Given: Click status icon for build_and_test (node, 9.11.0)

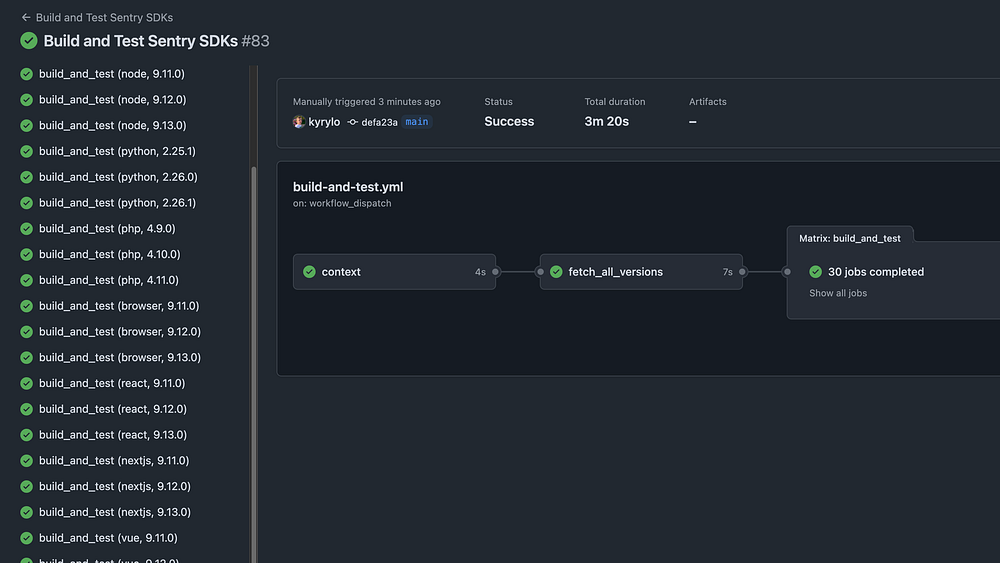Looking at the screenshot, I should pyautogui.click(x=27, y=74).
